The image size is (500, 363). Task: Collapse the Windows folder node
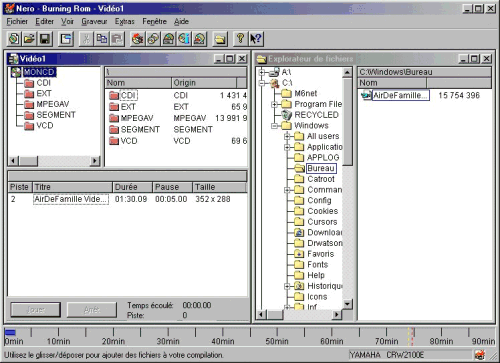click(275, 126)
